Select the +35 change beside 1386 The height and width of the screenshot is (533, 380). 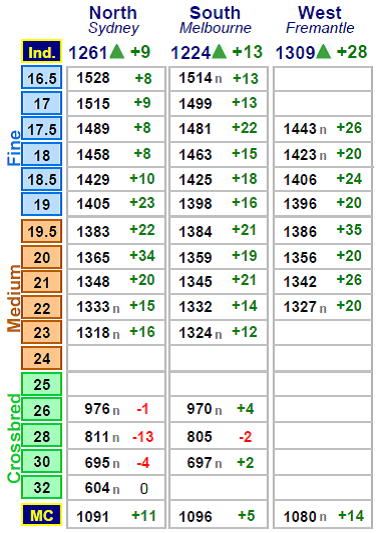coord(349,230)
